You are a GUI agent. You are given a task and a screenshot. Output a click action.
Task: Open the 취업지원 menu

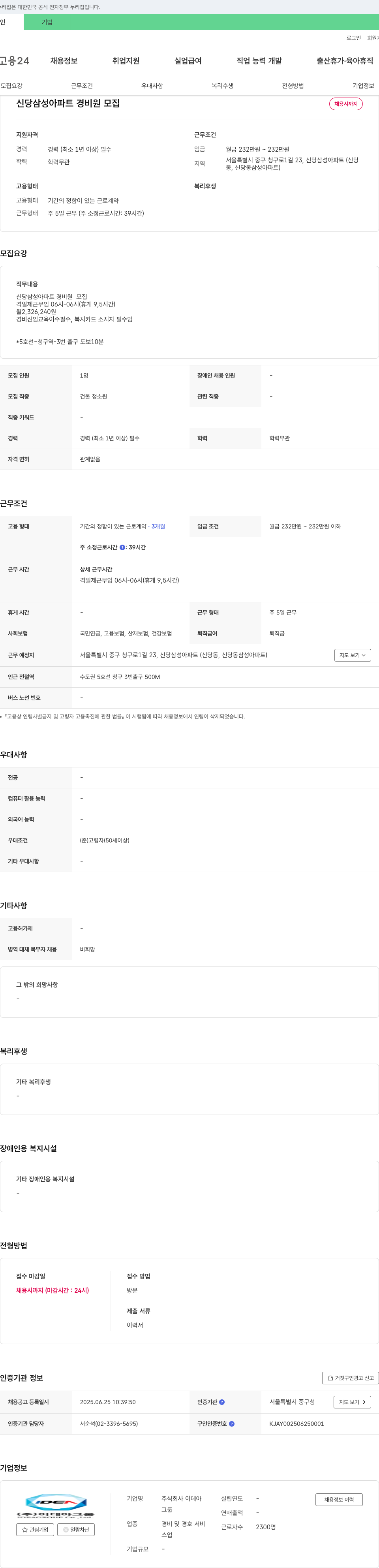point(126,61)
